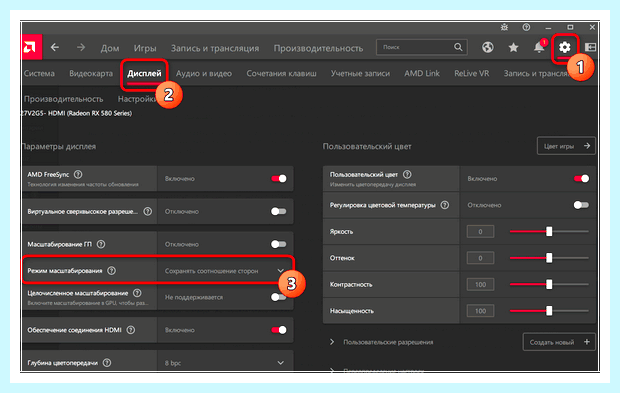The height and width of the screenshot is (393, 620).
Task: Go back with the left arrow
Action: [55, 47]
